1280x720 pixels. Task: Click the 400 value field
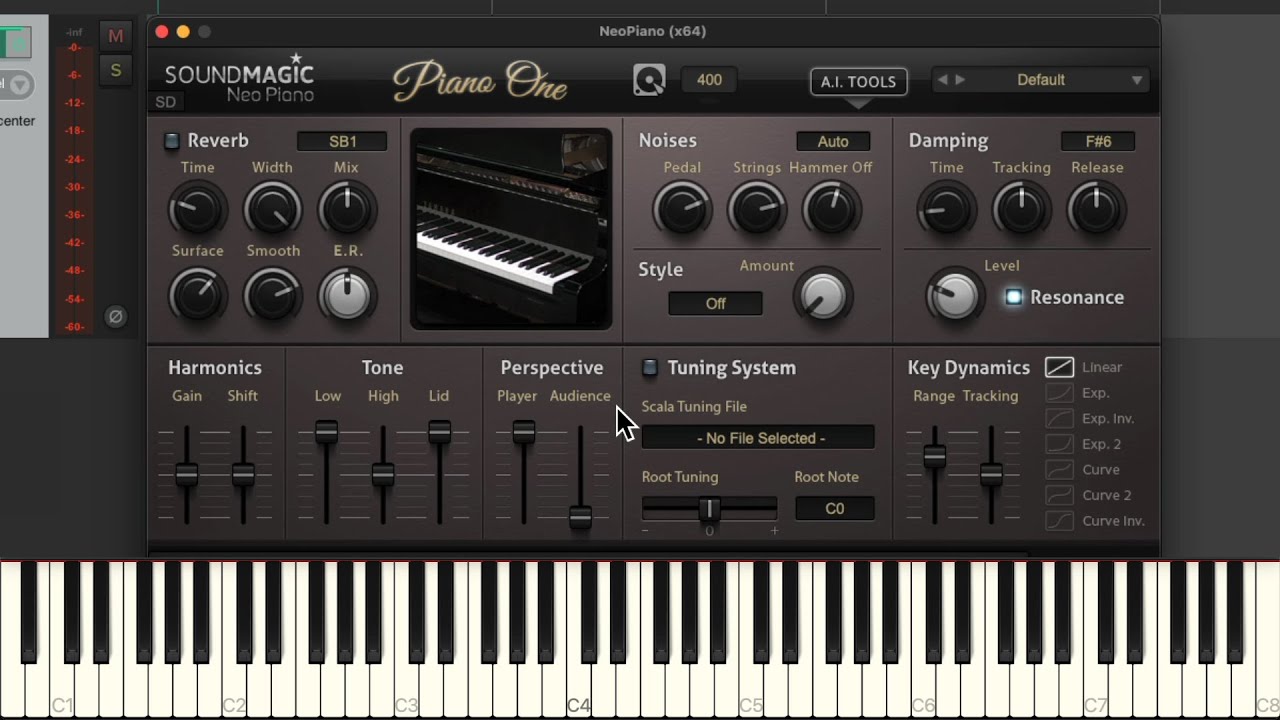[709, 80]
